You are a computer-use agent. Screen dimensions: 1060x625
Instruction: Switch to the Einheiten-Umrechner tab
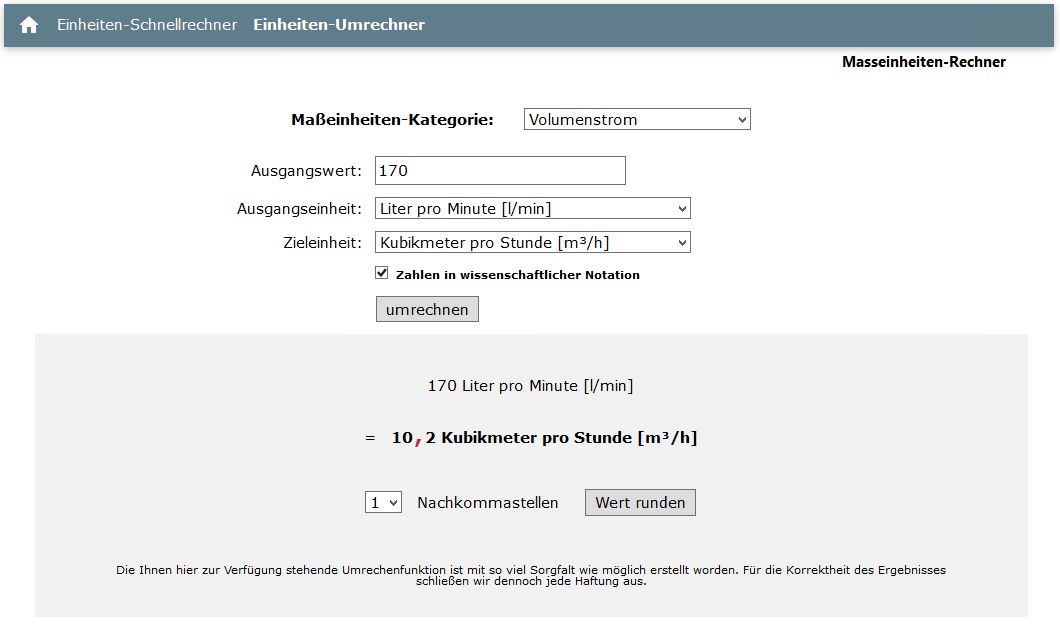tap(339, 25)
